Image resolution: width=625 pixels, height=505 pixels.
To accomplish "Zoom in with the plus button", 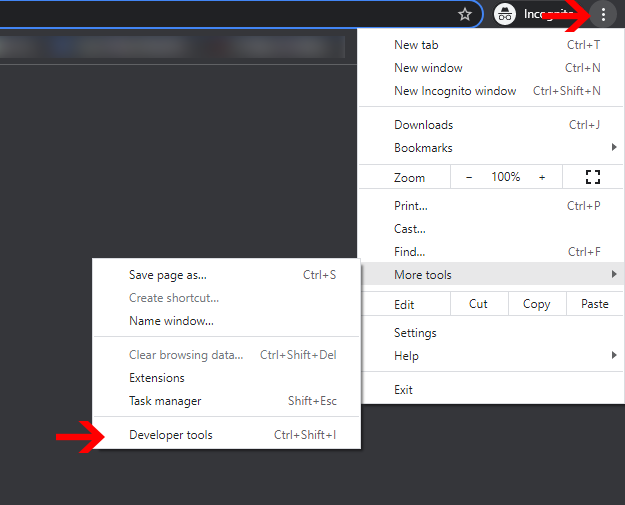I will (x=542, y=177).
